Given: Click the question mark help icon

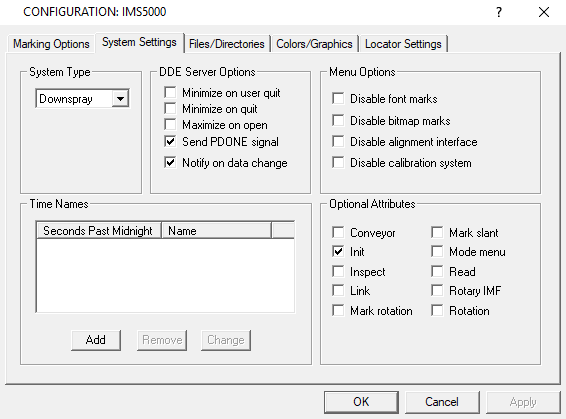Looking at the screenshot, I should coord(499,12).
